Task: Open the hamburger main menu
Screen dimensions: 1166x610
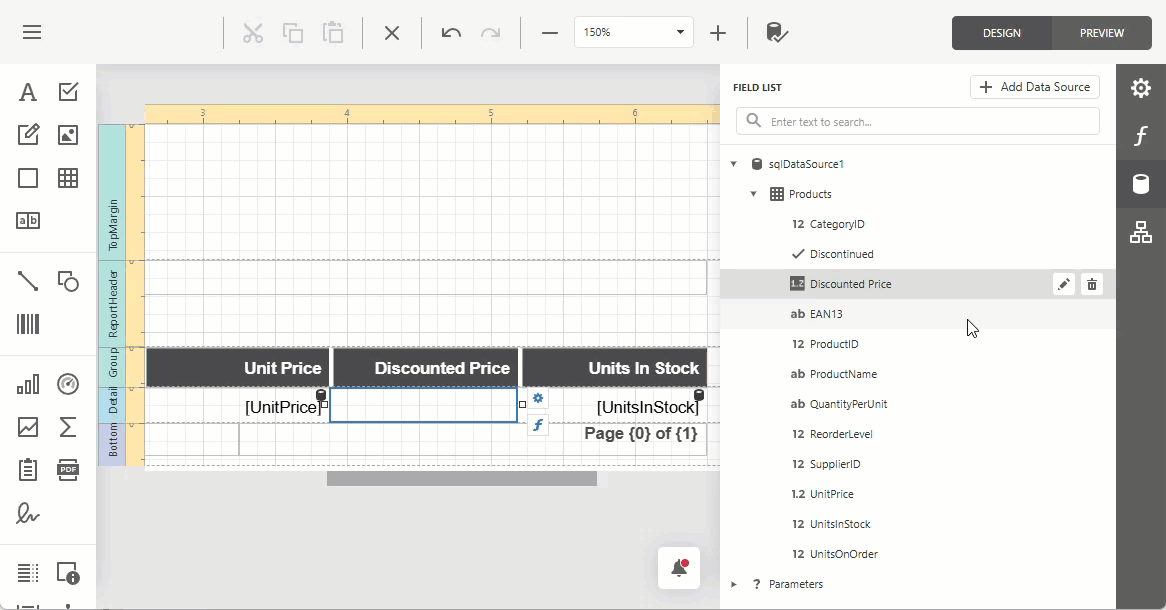Action: click(32, 33)
